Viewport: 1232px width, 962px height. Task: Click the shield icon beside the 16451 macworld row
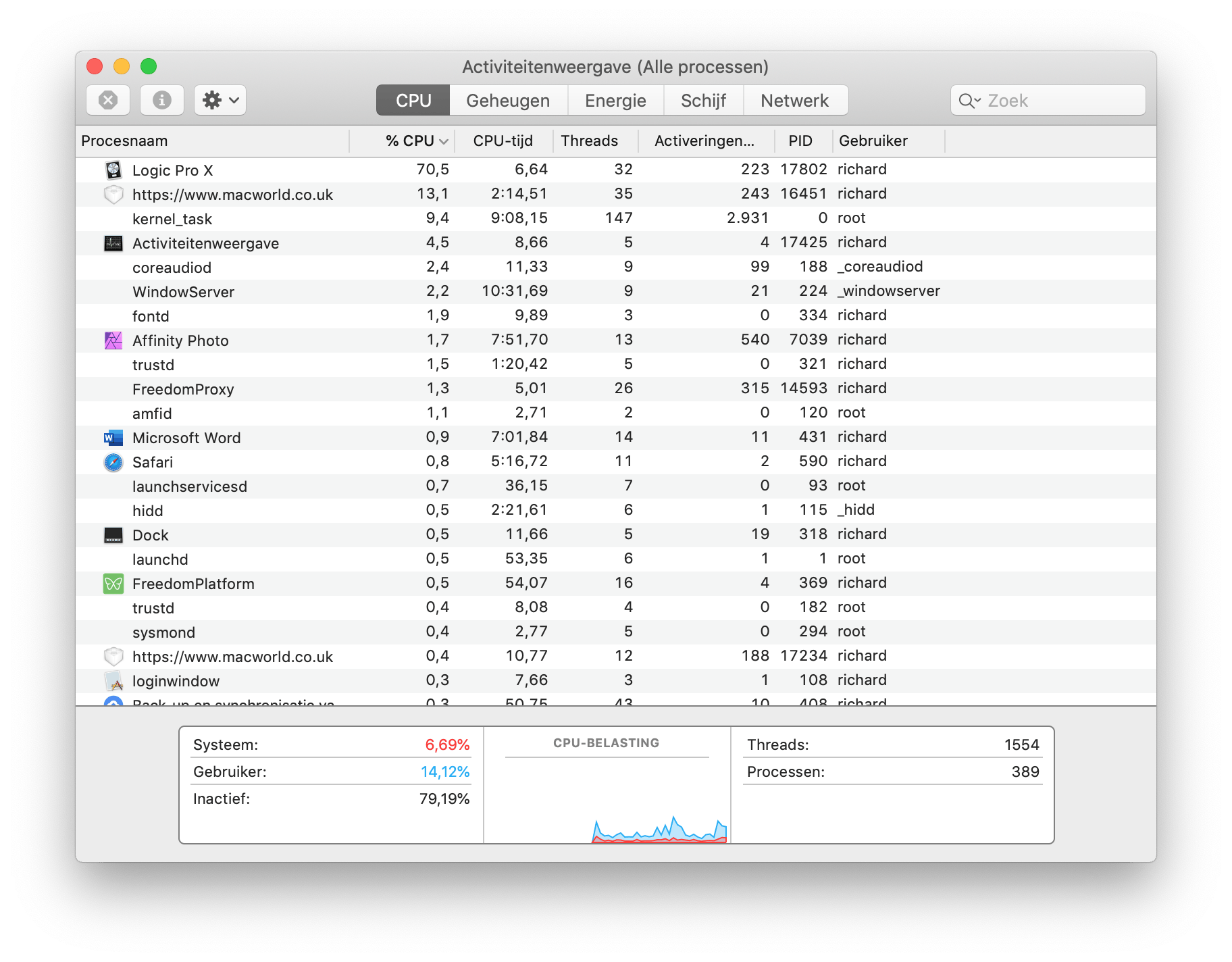[x=113, y=194]
